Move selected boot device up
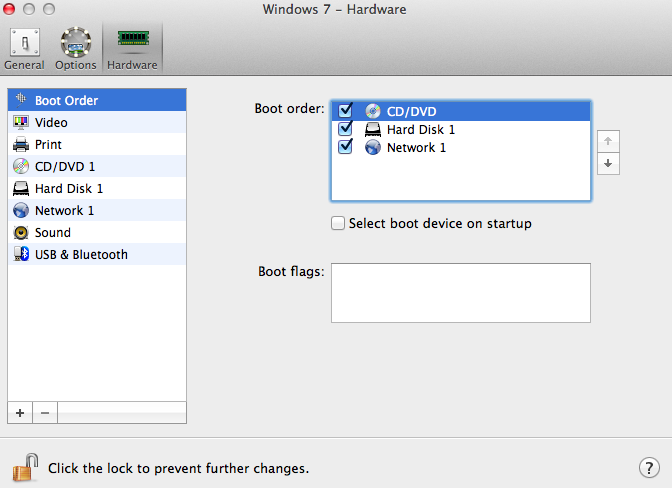 (x=608, y=141)
